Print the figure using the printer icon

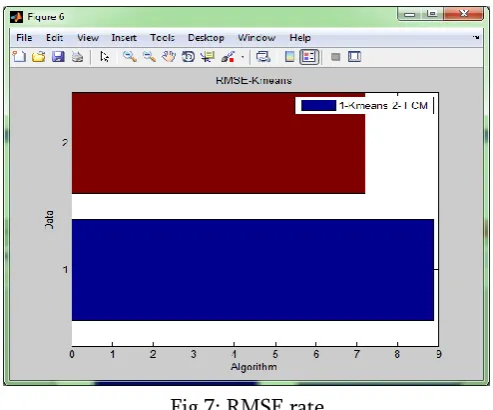click(77, 57)
